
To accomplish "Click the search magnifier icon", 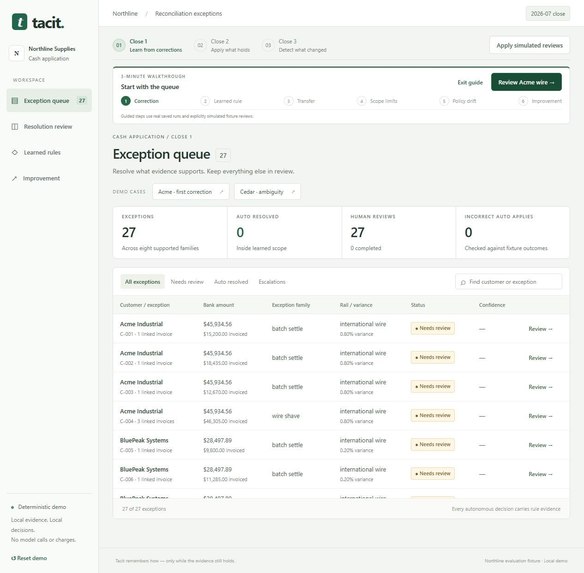I will (463, 282).
